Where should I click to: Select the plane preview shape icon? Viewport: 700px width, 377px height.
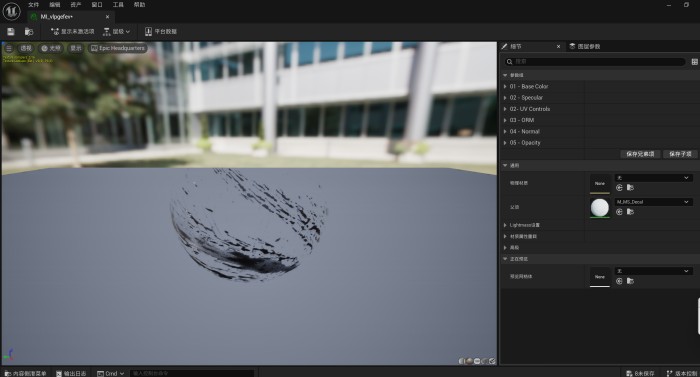(477, 361)
